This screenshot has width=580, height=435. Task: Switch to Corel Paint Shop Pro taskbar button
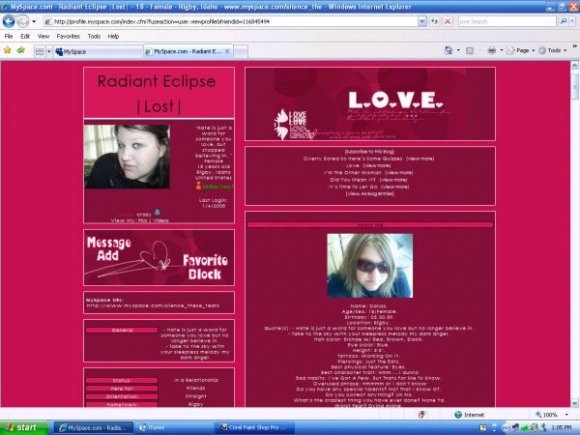(254, 428)
